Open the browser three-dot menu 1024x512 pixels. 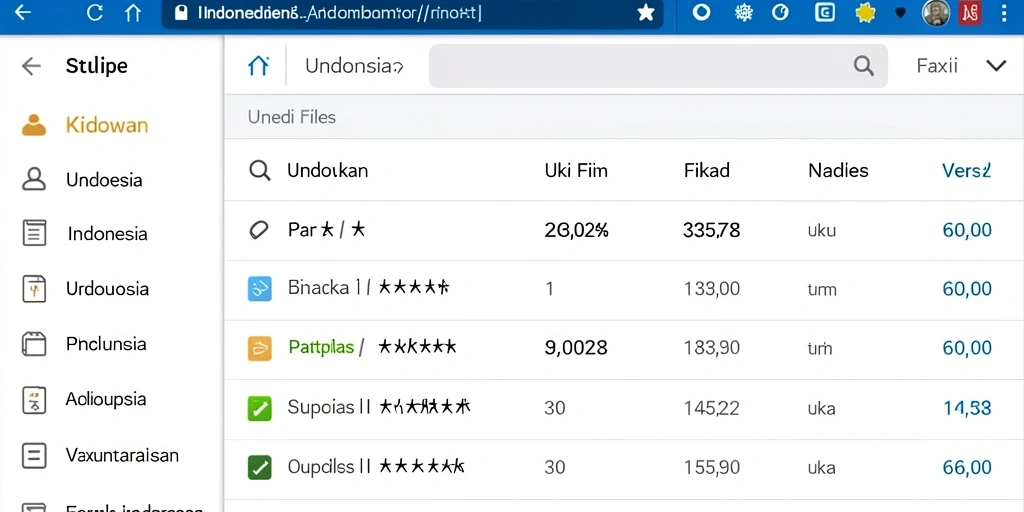pos(1004,13)
